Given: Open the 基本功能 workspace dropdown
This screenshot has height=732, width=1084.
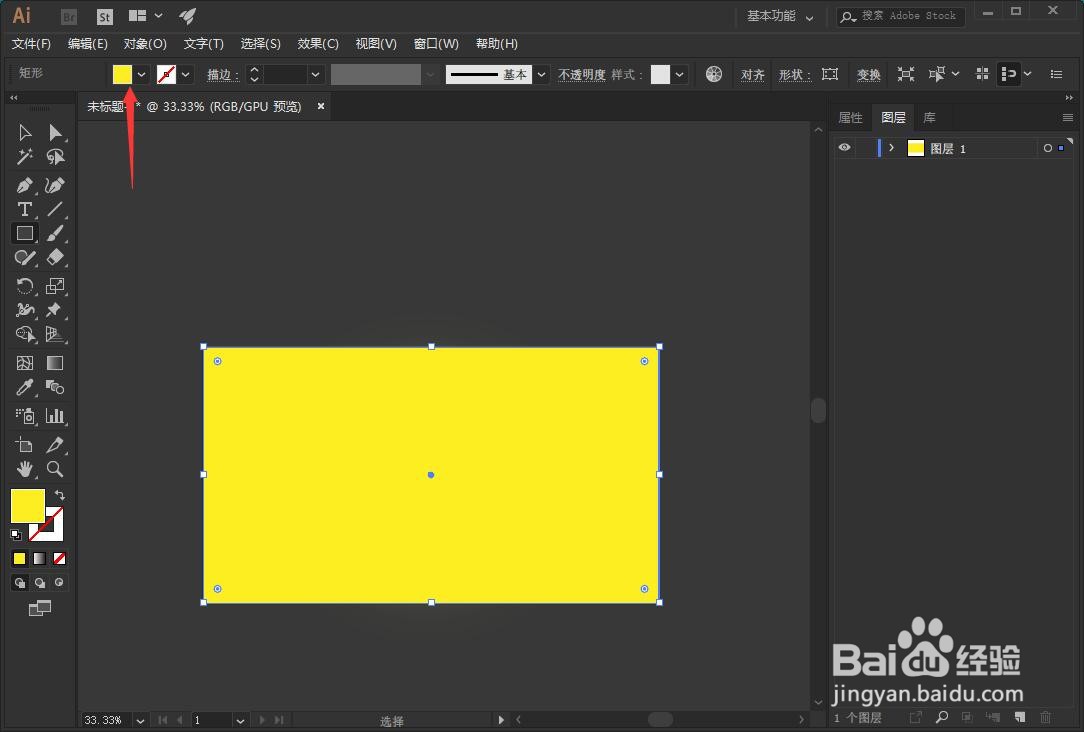Looking at the screenshot, I should (x=780, y=16).
